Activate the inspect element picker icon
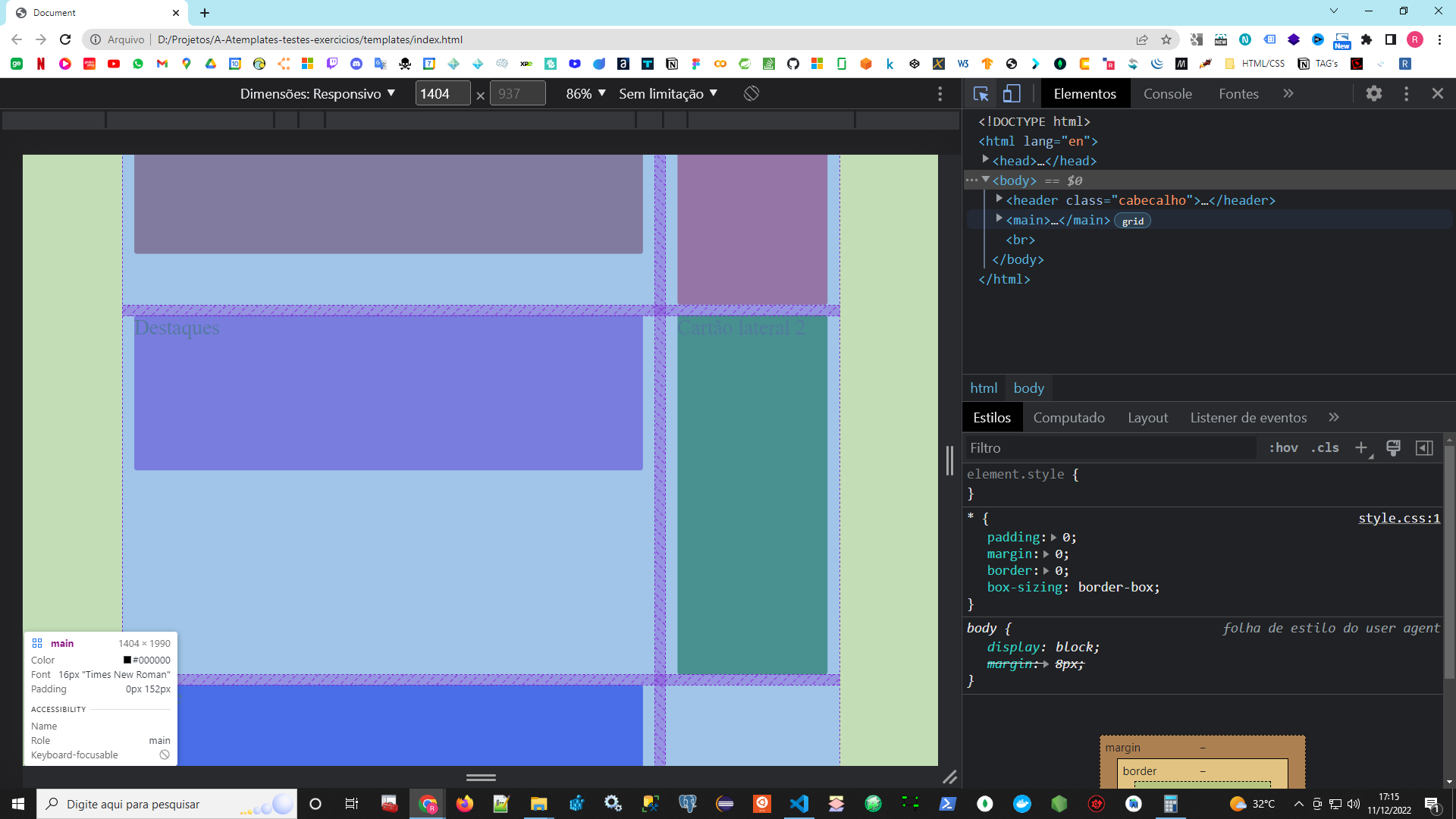1456x819 pixels. click(x=981, y=93)
